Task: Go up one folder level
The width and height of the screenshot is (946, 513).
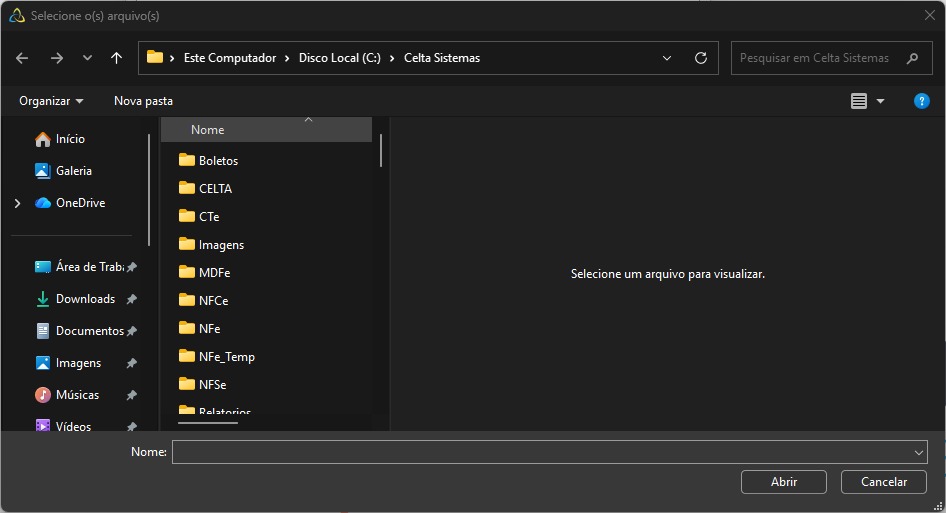Action: [x=116, y=58]
